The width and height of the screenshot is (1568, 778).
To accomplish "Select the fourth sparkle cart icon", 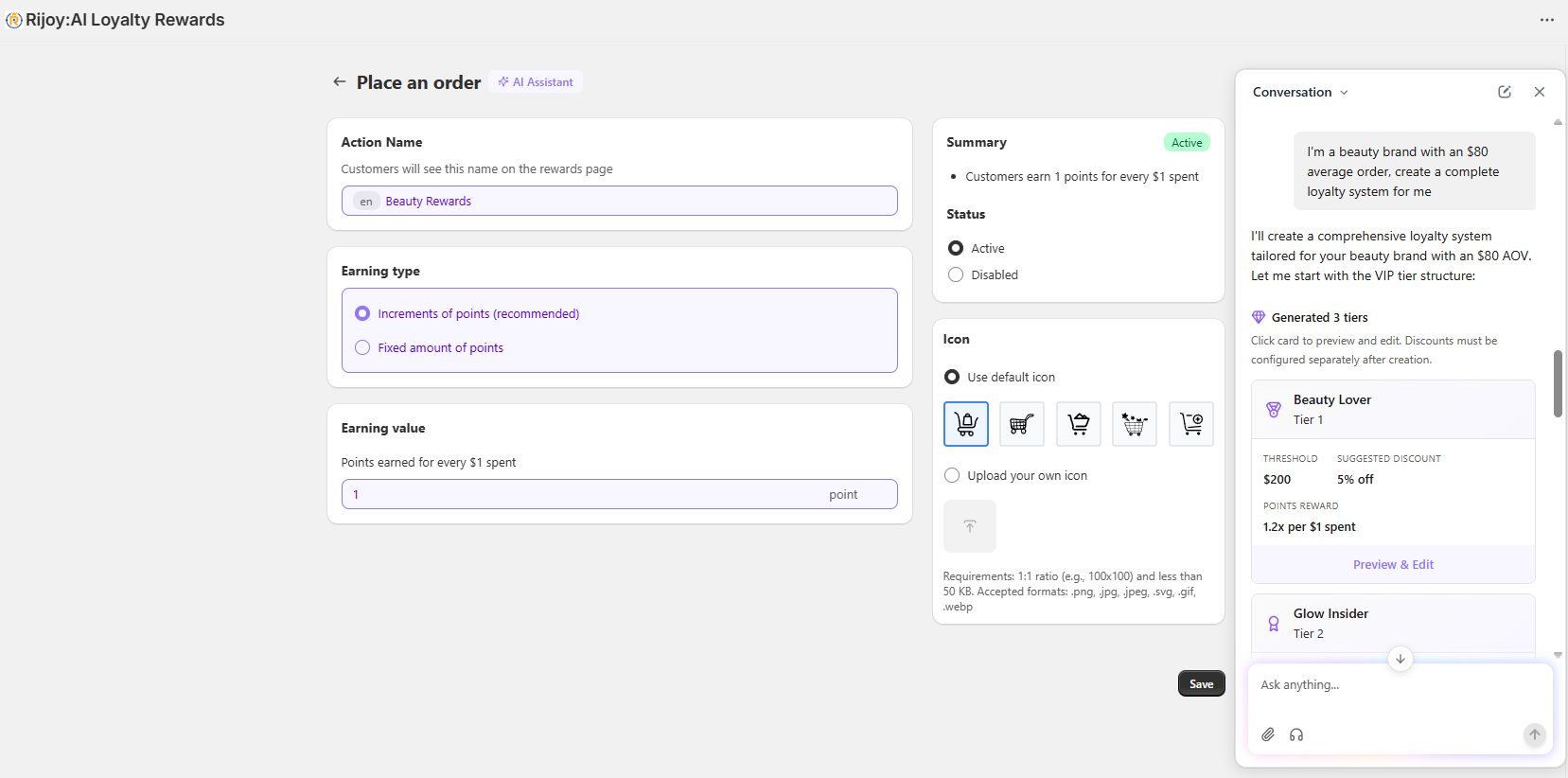I will click(1135, 424).
